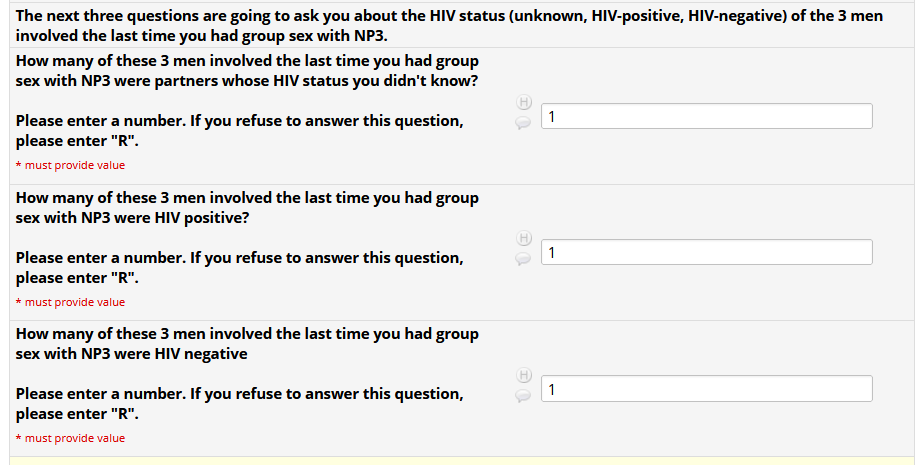The width and height of the screenshot is (923, 465).
Task: Click the HIV positive count input box
Action: coord(706,252)
